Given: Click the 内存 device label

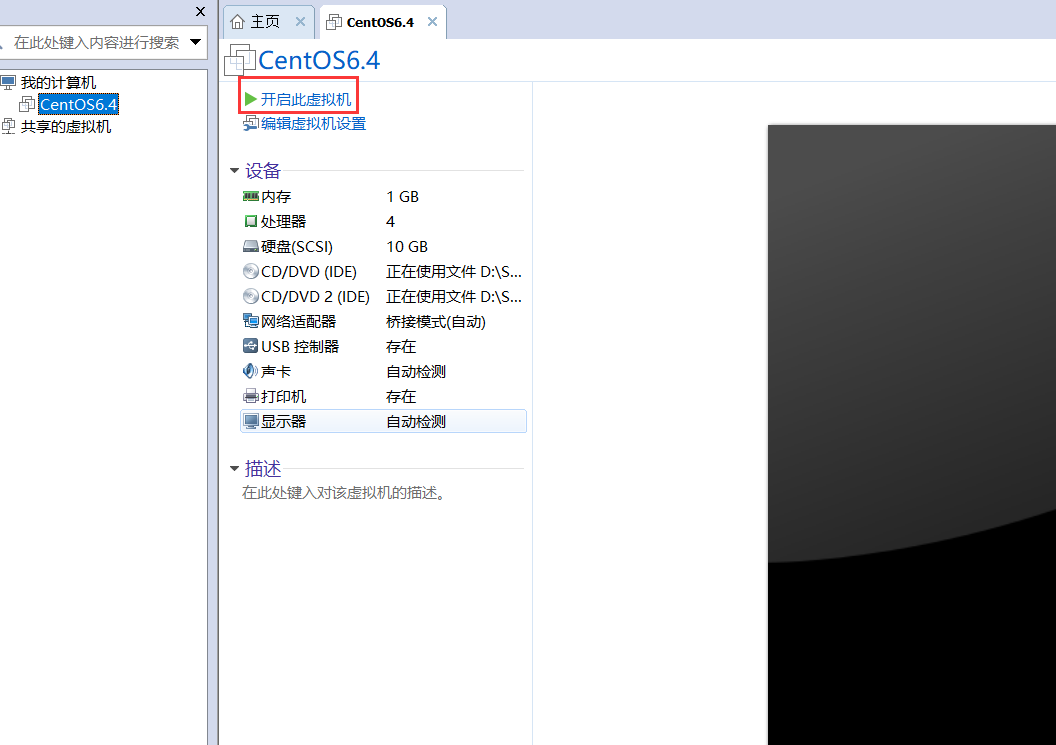Looking at the screenshot, I should coord(275,196).
